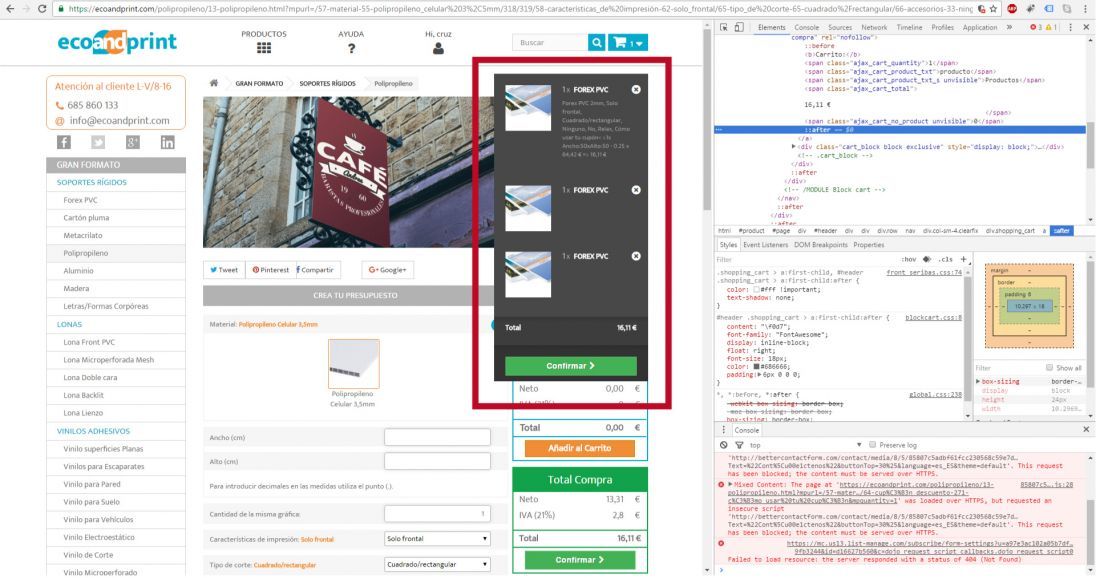This screenshot has width=1100, height=578.
Task: Click the LinkedIn social icon
Action: pos(168,142)
